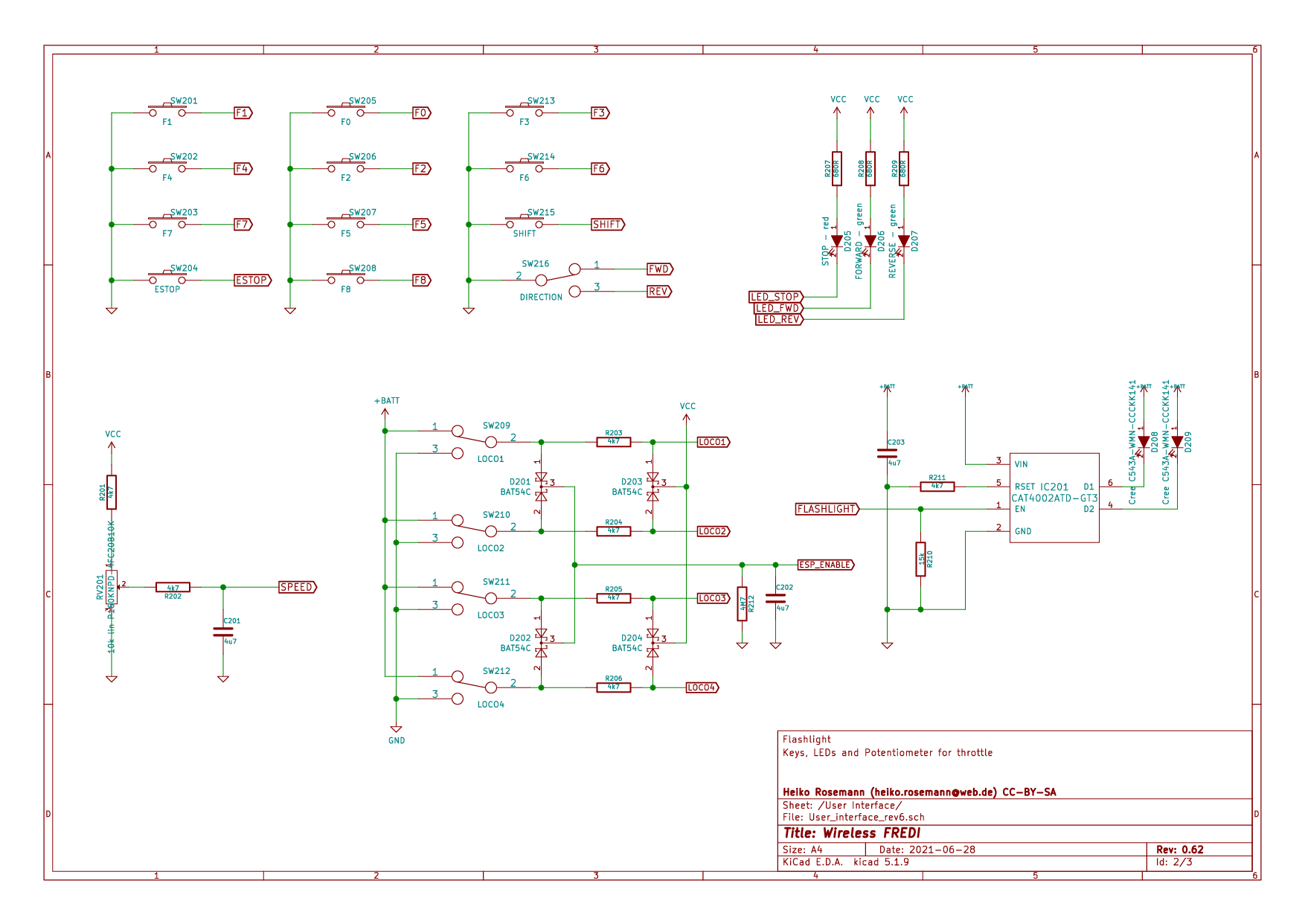Select the D206 FORWARD green LED symbol

(870, 242)
